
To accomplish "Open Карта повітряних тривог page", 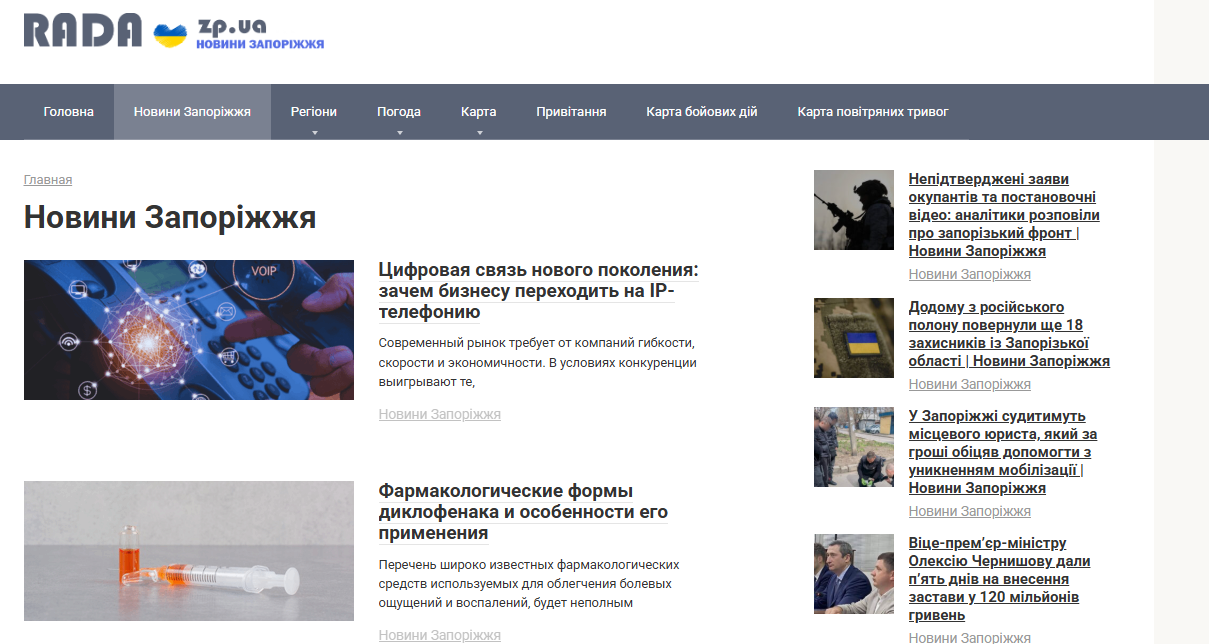I will pyautogui.click(x=873, y=112).
